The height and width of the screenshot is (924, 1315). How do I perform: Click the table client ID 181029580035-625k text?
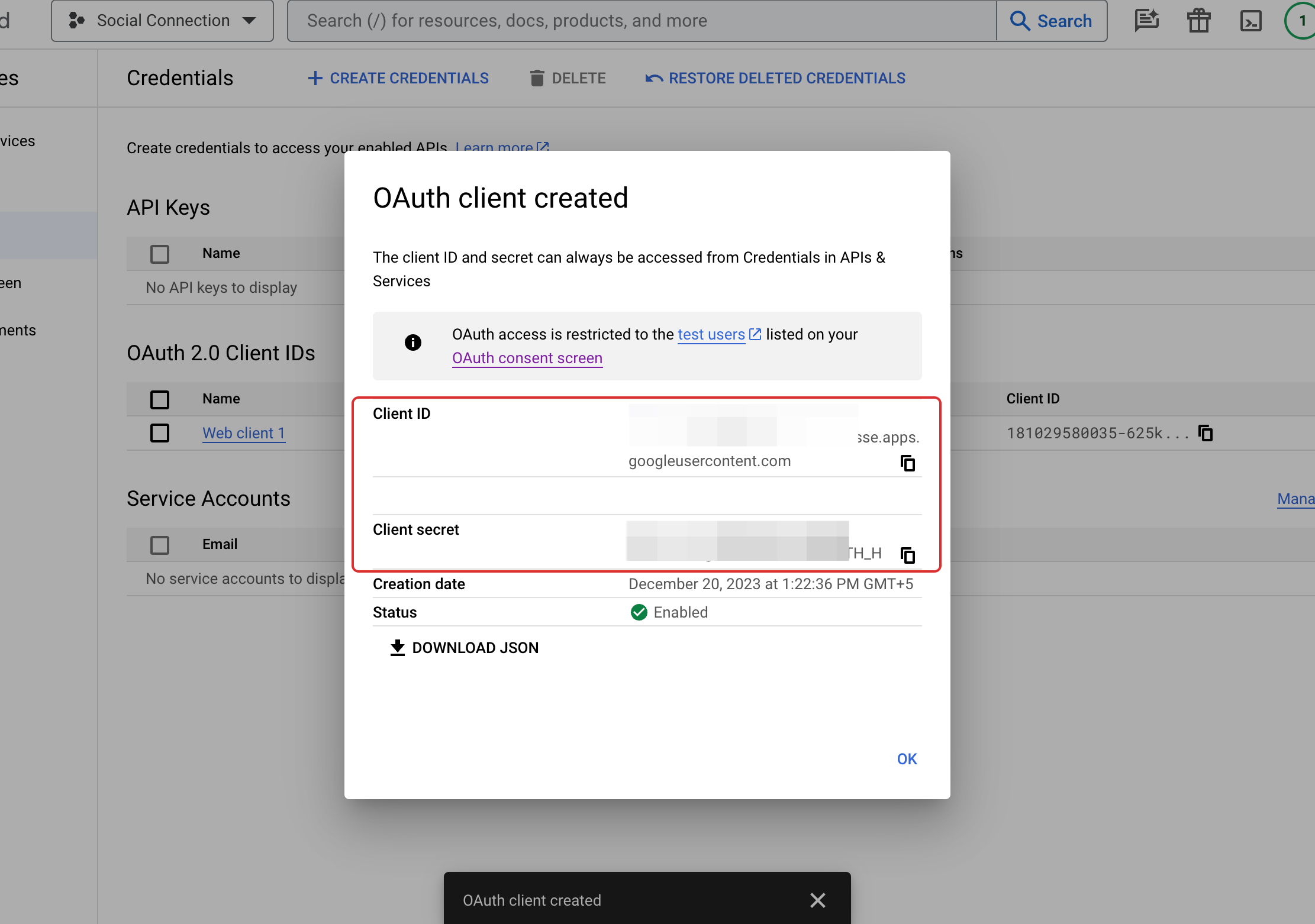coord(1098,433)
